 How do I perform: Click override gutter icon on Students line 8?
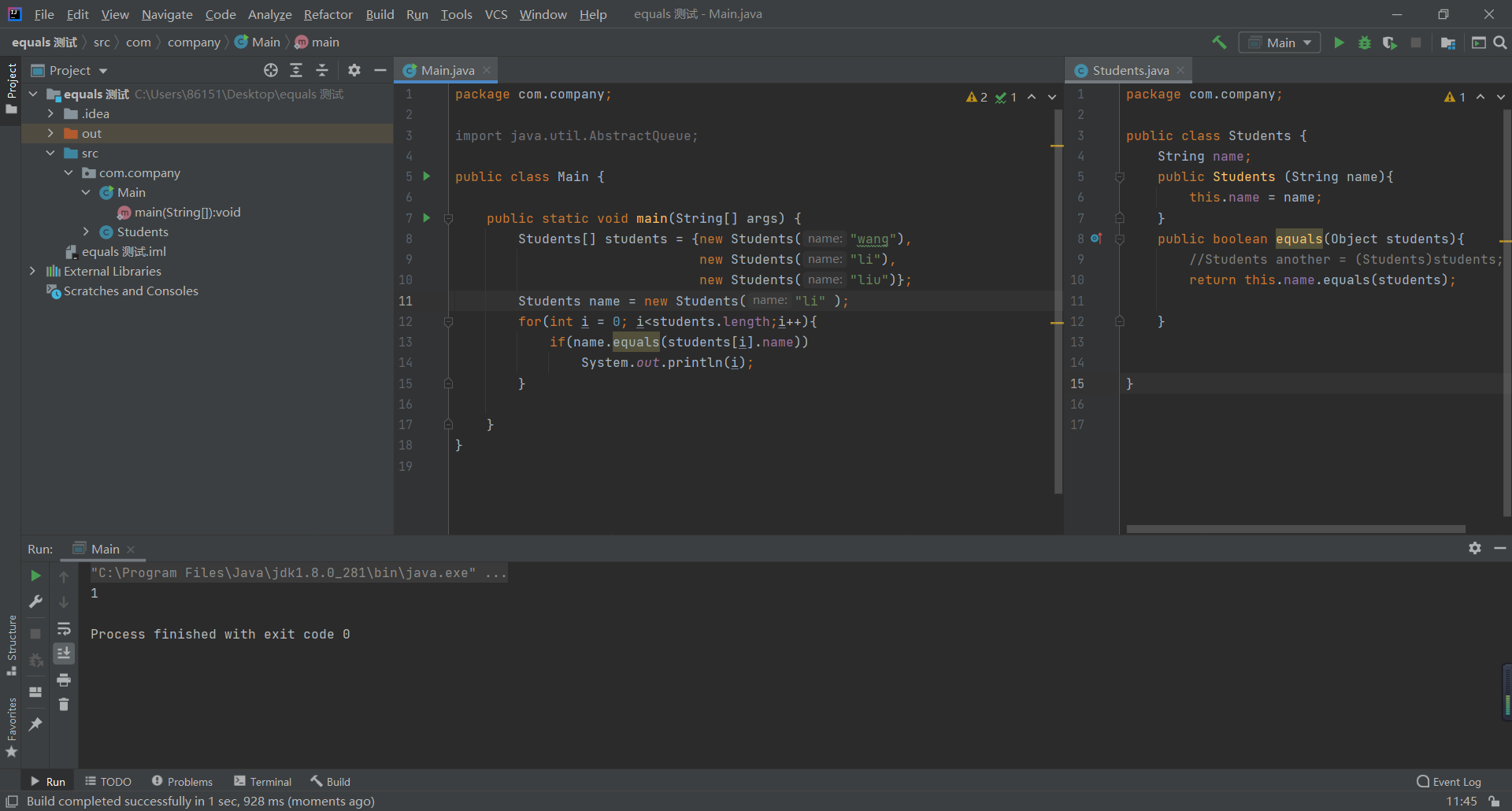[1096, 238]
